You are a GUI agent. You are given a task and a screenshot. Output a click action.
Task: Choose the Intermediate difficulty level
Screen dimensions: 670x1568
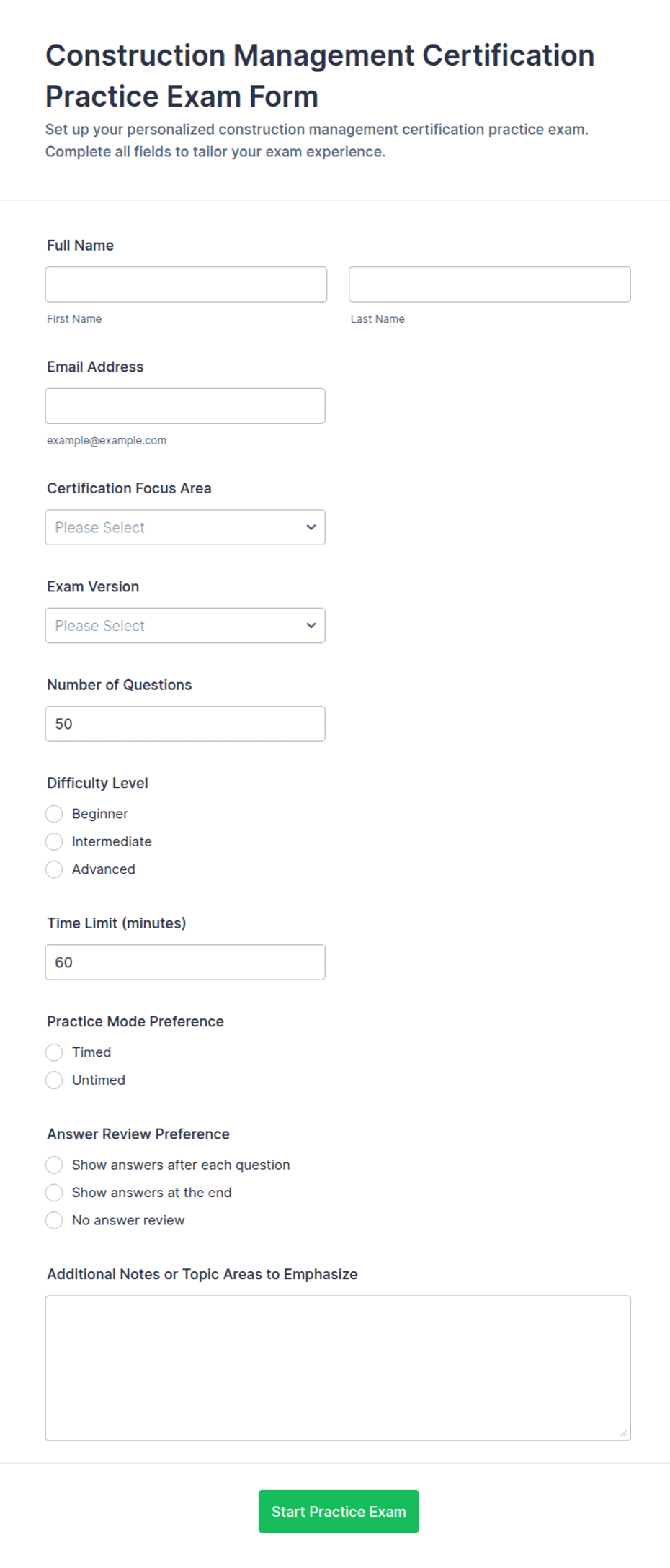tap(54, 841)
